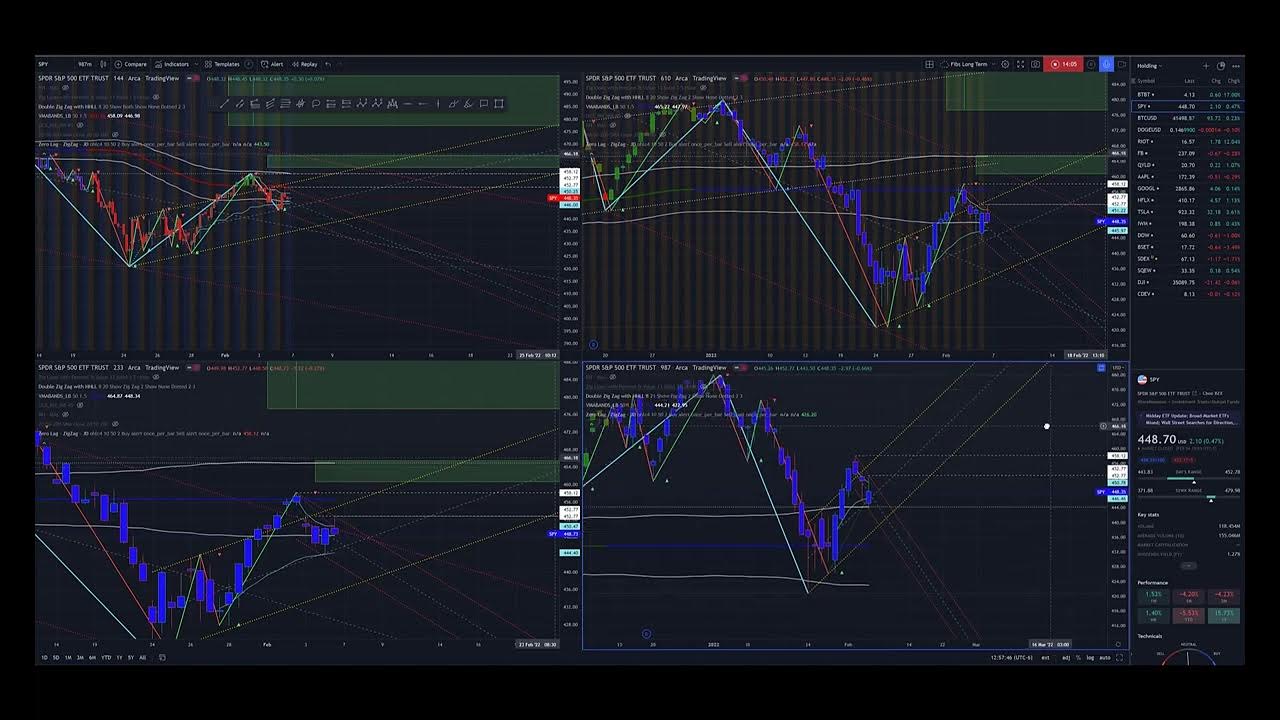The image size is (1280, 720).
Task: Select the YTD time range
Action: (106, 657)
